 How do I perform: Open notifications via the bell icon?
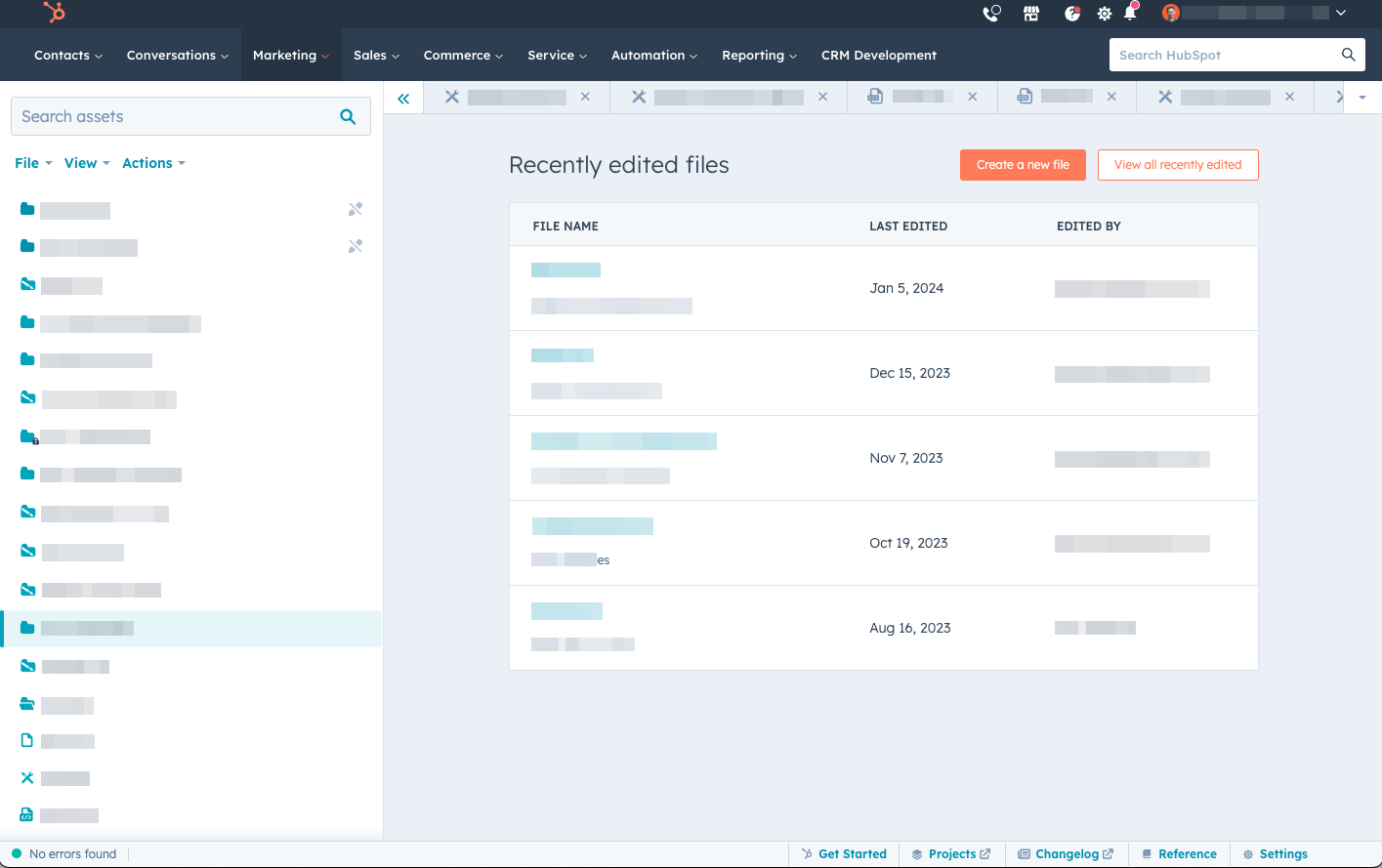click(1130, 14)
